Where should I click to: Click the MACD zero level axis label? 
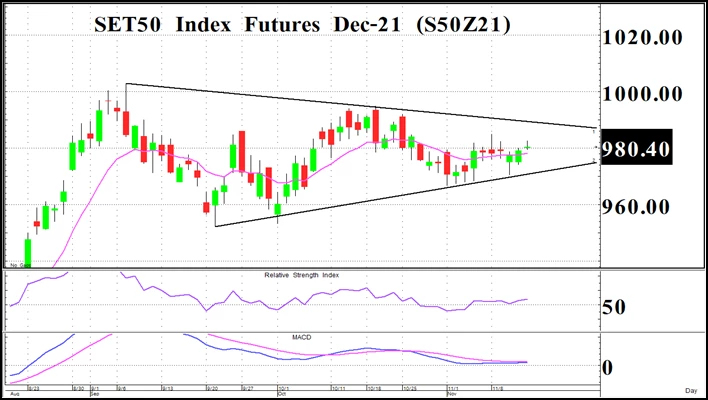pyautogui.click(x=608, y=367)
